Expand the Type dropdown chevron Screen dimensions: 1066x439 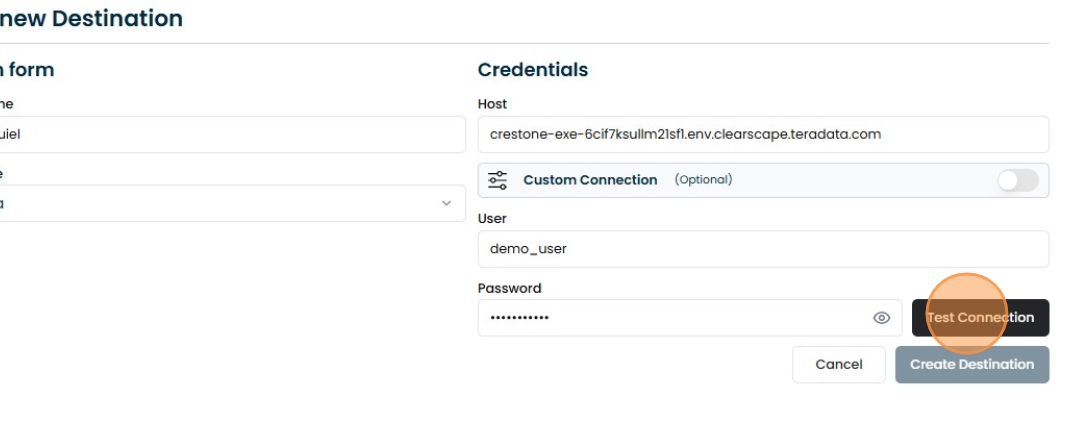click(x=446, y=203)
